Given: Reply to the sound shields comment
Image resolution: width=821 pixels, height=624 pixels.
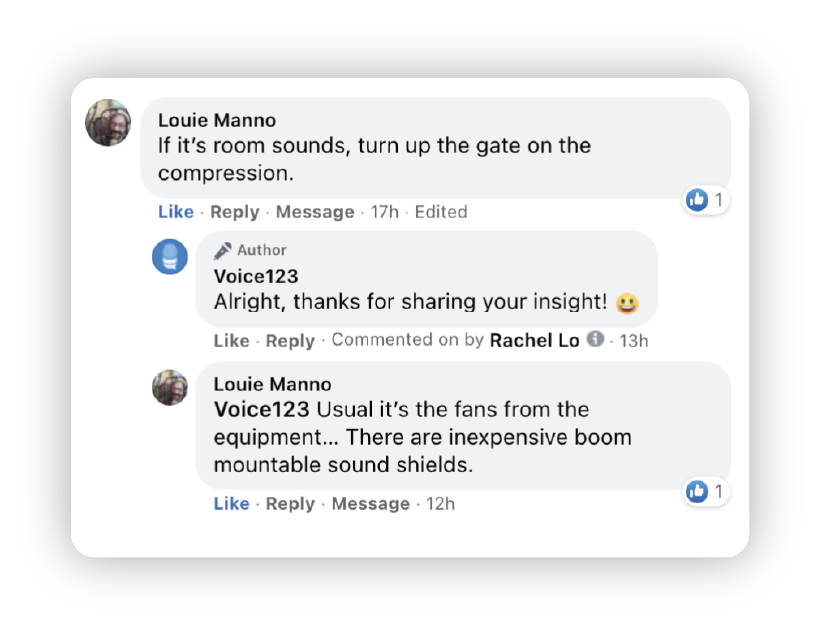Looking at the screenshot, I should [290, 504].
